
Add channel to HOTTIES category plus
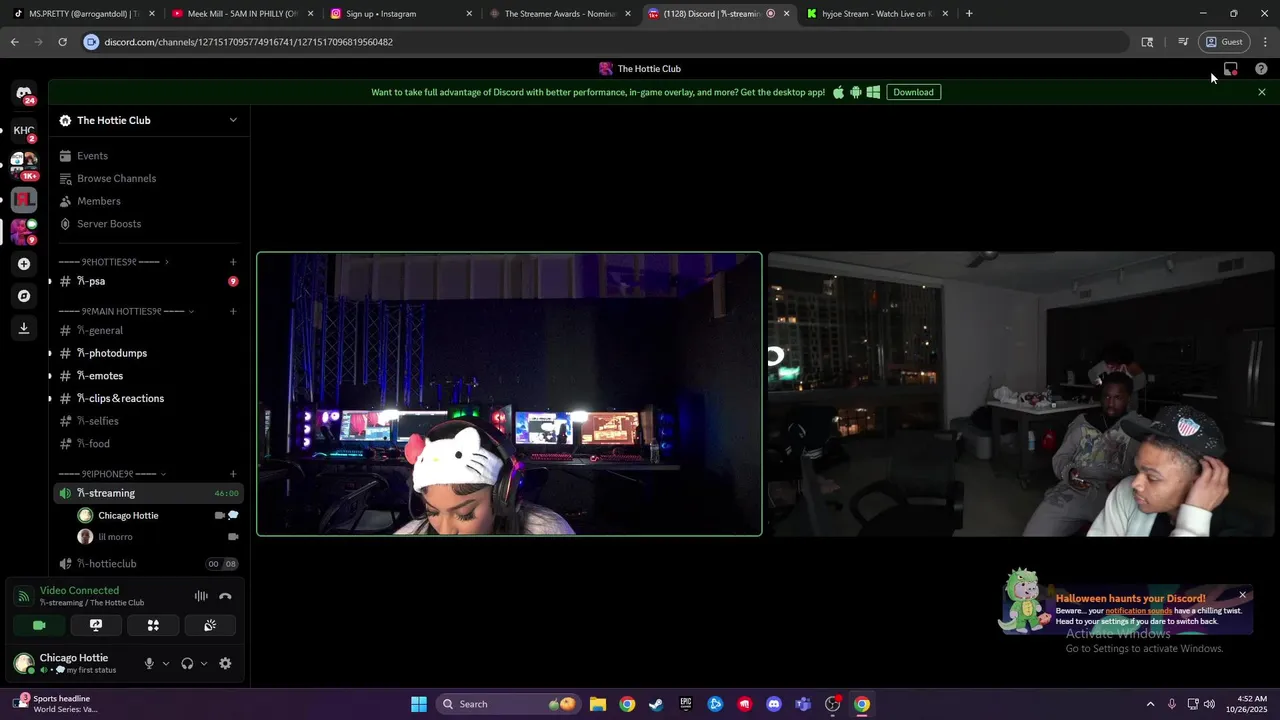tap(233, 262)
